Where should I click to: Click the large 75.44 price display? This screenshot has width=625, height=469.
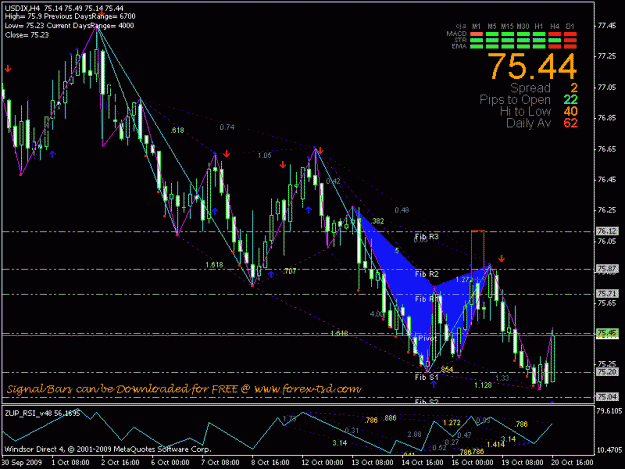click(532, 66)
